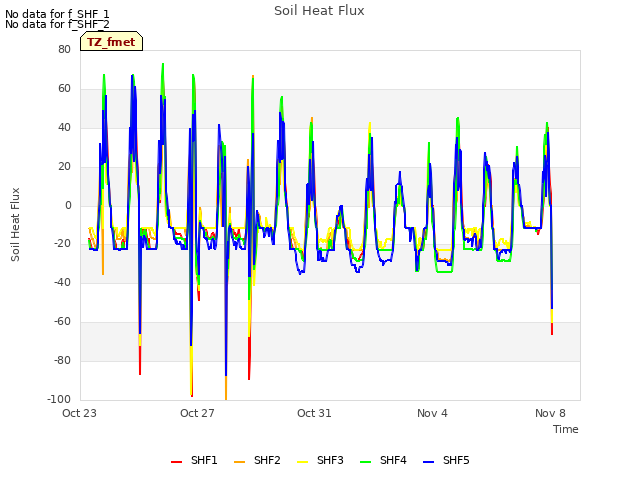Toggle SHF2 series via legend label
The image size is (640, 480).
pos(267,460)
